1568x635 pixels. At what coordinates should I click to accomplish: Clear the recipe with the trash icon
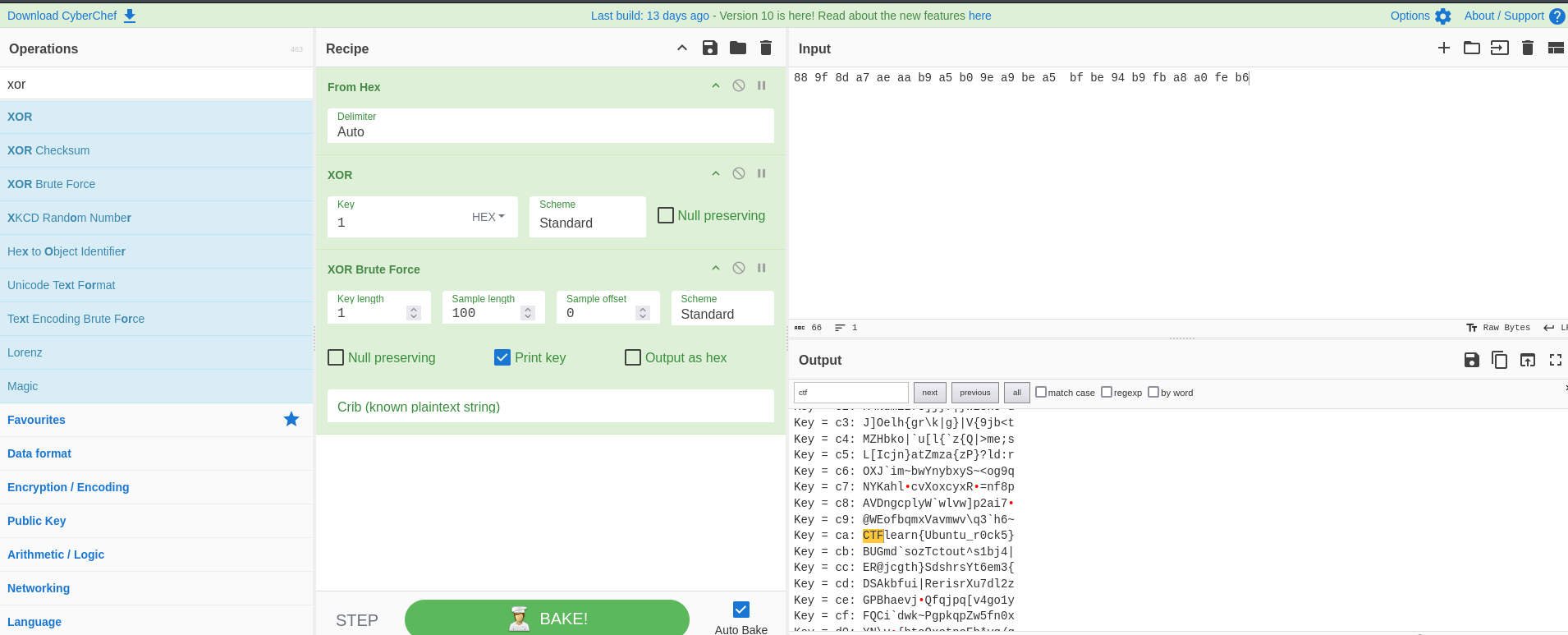tap(766, 48)
